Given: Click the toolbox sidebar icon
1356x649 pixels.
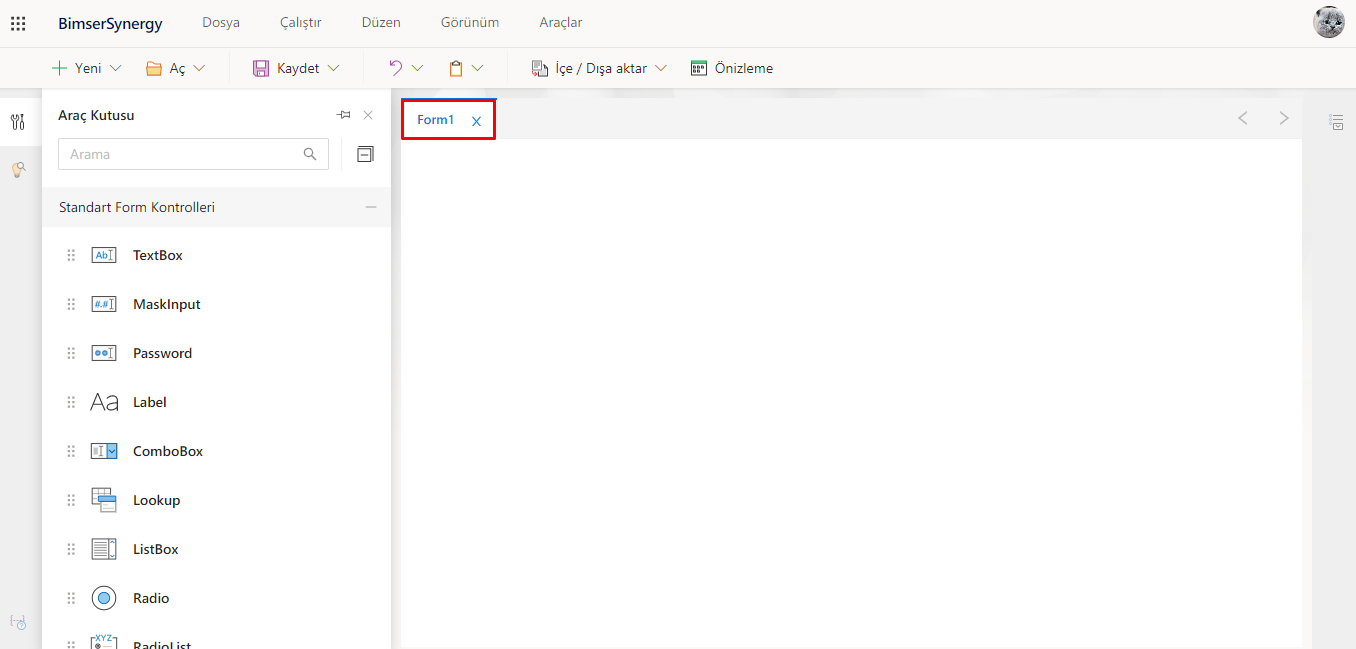Looking at the screenshot, I should point(18,122).
